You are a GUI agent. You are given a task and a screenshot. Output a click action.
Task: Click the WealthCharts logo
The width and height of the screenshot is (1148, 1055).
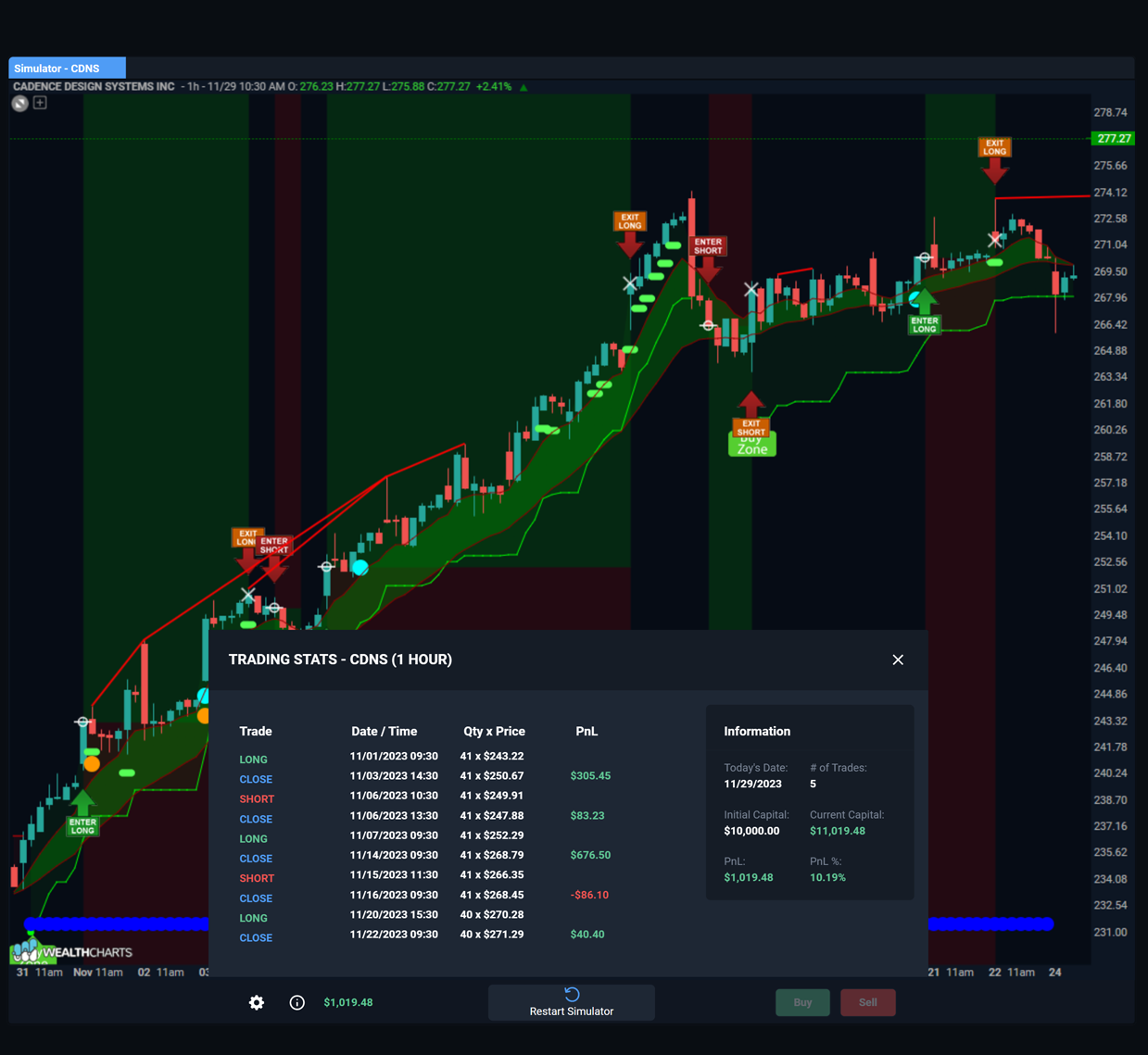click(x=71, y=950)
